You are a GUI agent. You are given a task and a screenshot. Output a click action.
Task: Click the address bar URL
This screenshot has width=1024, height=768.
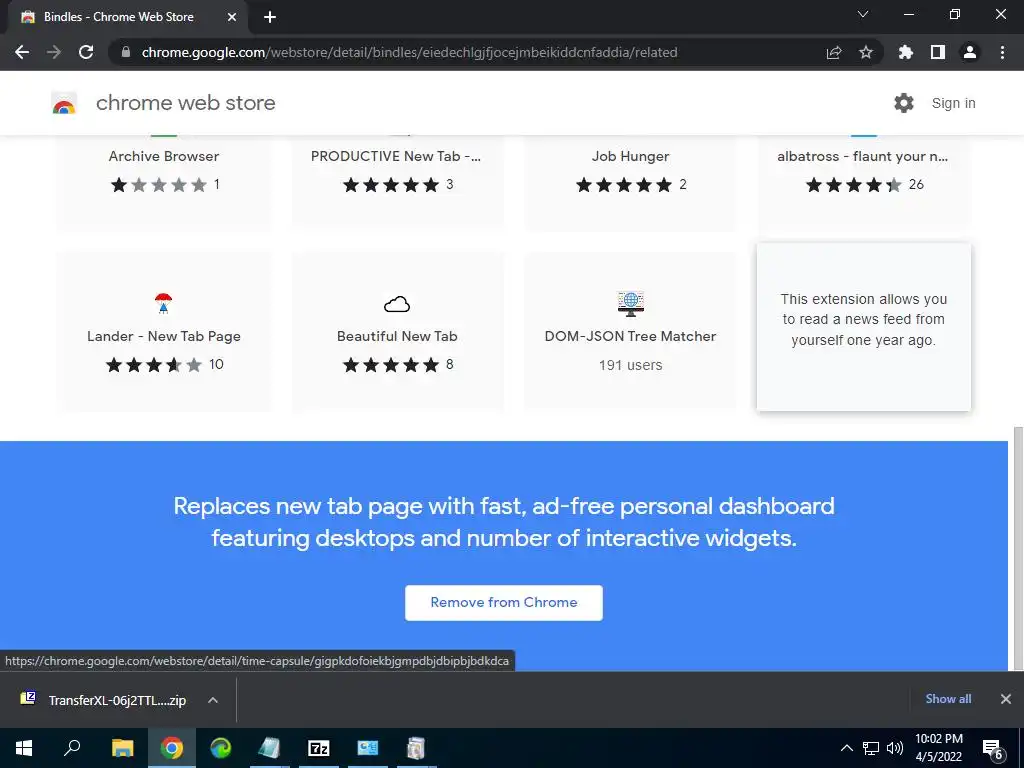point(409,52)
